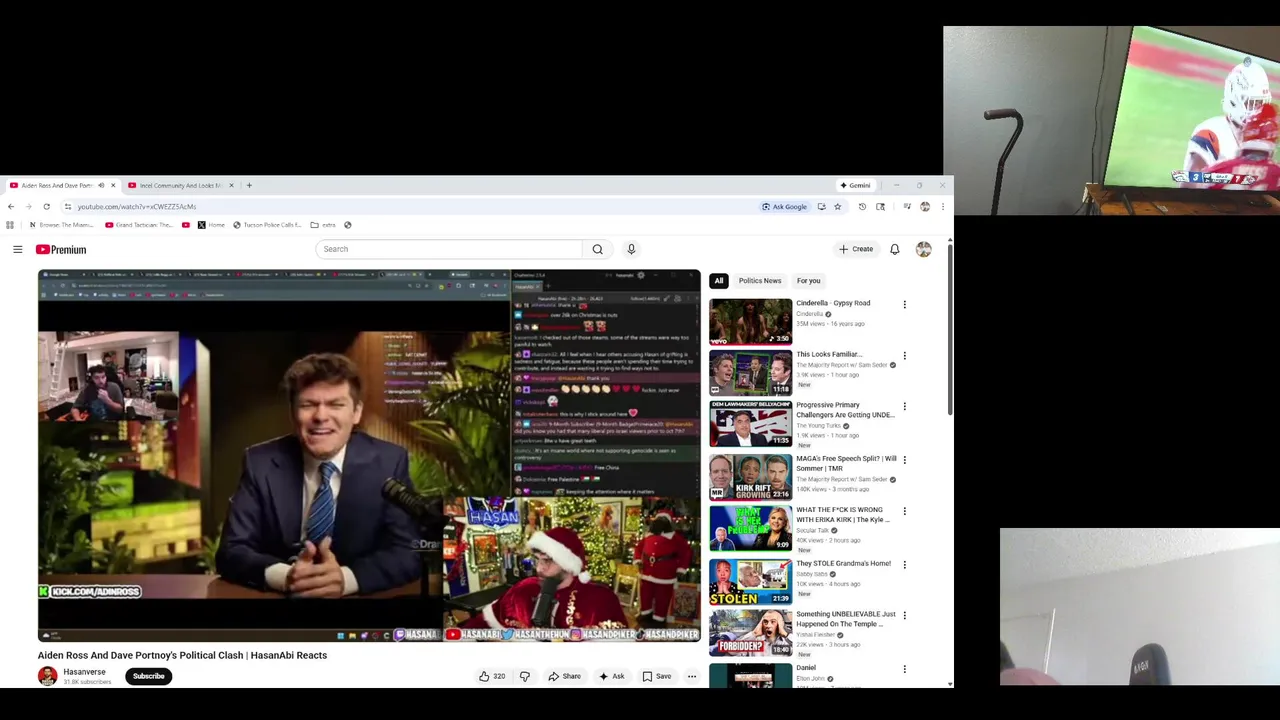
Task: Open browser history clock icon
Action: point(862,207)
